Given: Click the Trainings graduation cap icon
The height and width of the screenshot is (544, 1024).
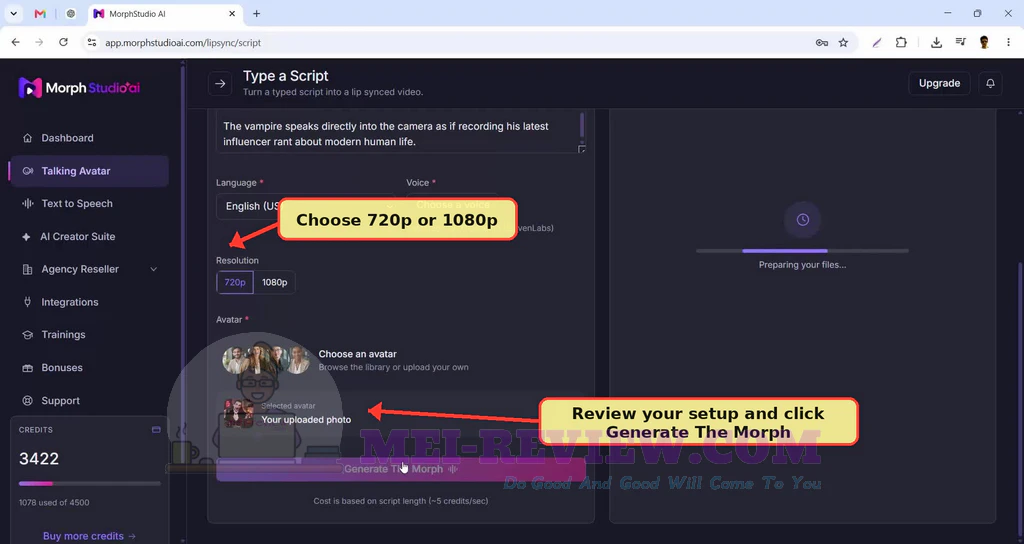Looking at the screenshot, I should point(27,334).
